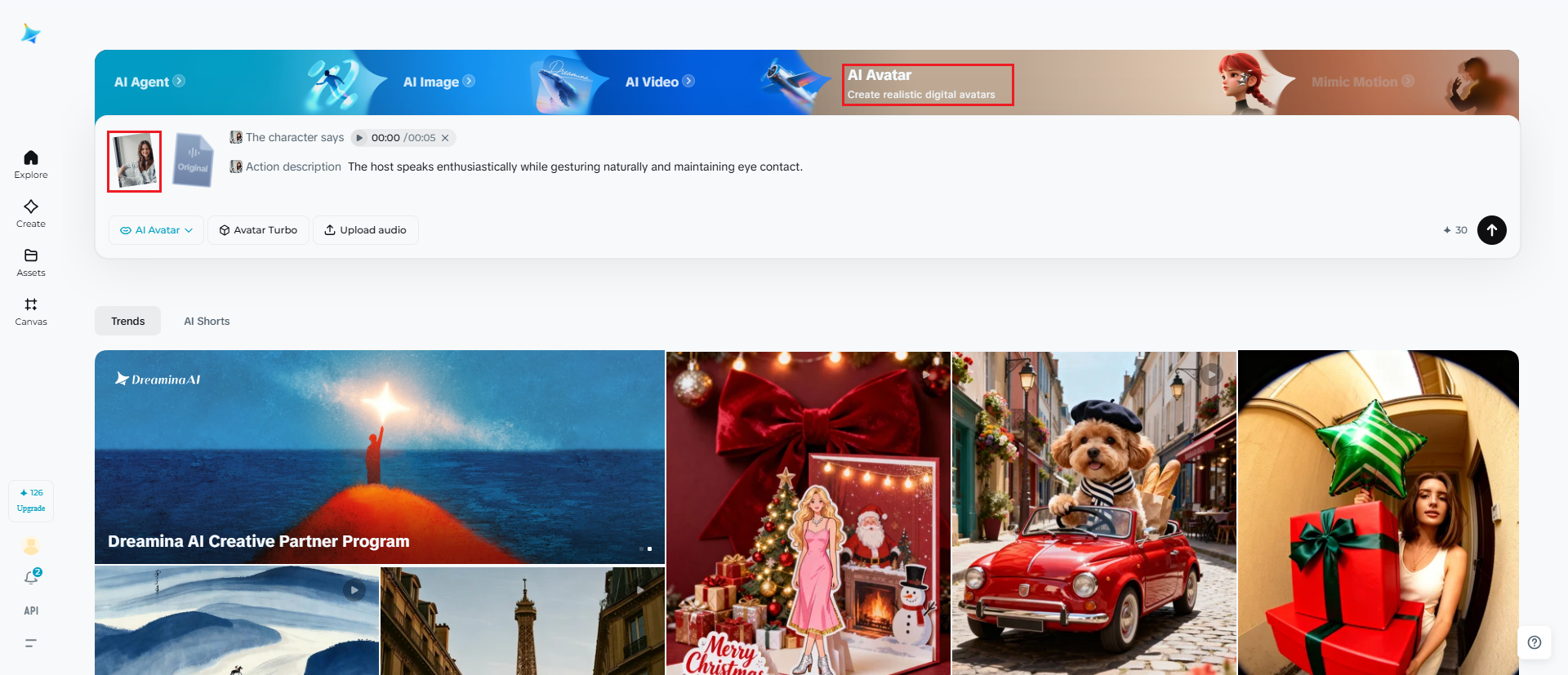1568x675 pixels.
Task: Open the dog in red car thumbnail
Action: 1094,513
